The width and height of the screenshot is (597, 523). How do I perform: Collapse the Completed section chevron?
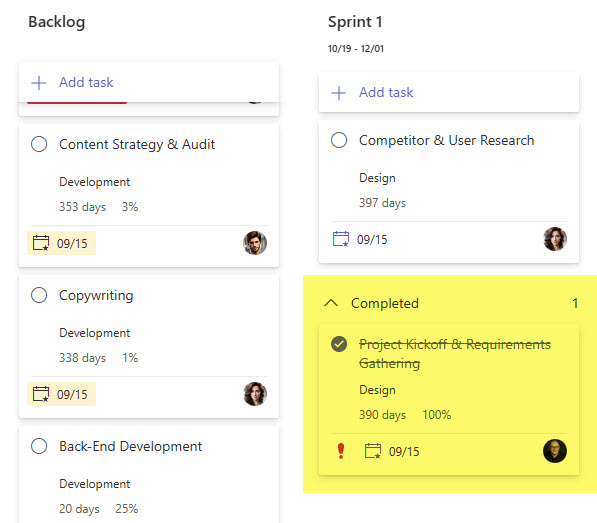(331, 303)
